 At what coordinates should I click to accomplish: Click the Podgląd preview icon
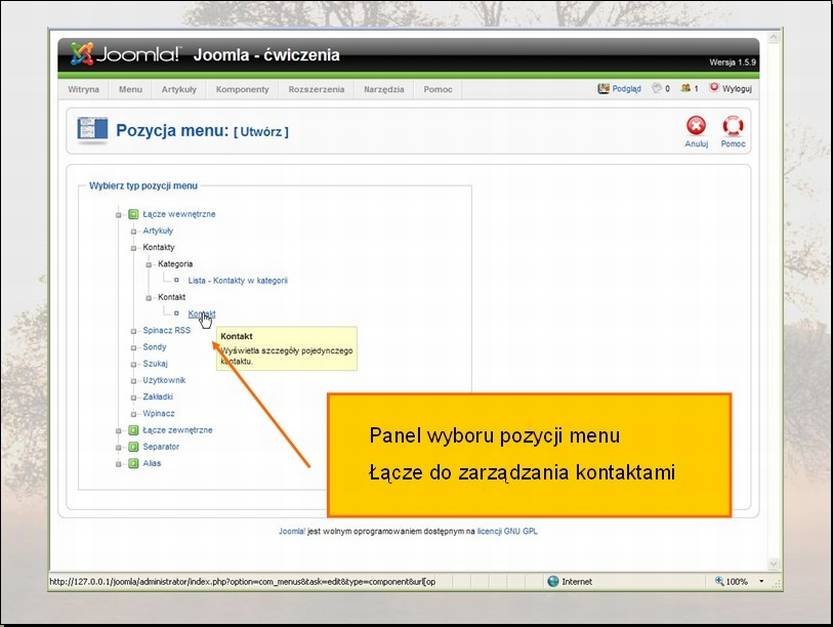[604, 89]
